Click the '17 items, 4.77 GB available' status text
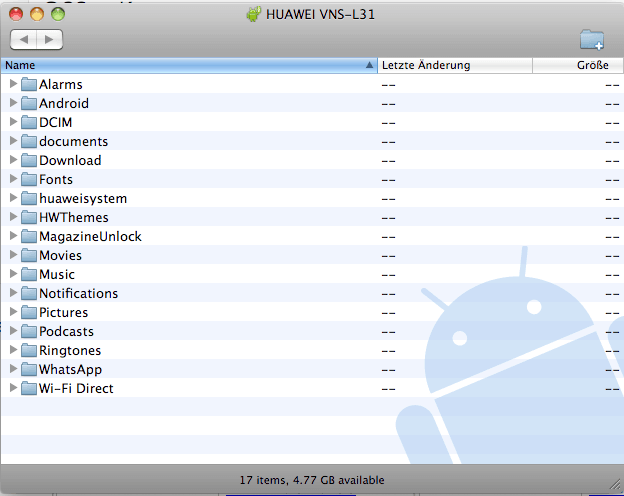The width and height of the screenshot is (624, 496). click(x=312, y=480)
